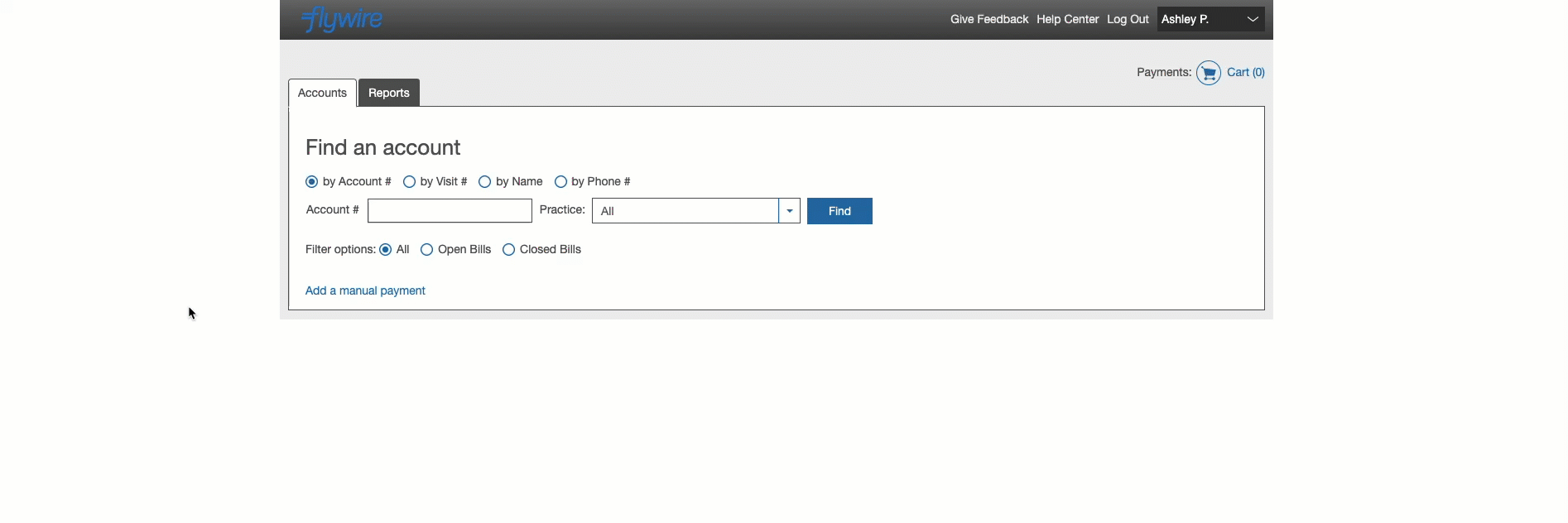
Task: Open the Help Center link
Action: [x=1067, y=19]
